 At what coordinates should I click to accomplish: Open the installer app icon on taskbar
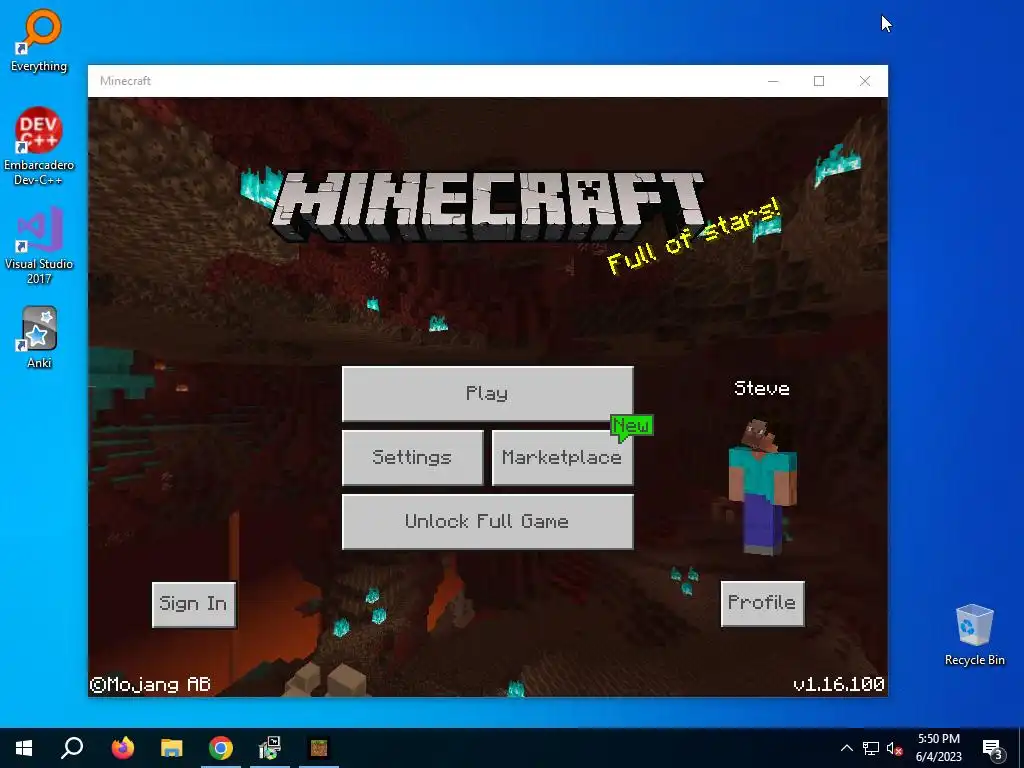pos(270,748)
